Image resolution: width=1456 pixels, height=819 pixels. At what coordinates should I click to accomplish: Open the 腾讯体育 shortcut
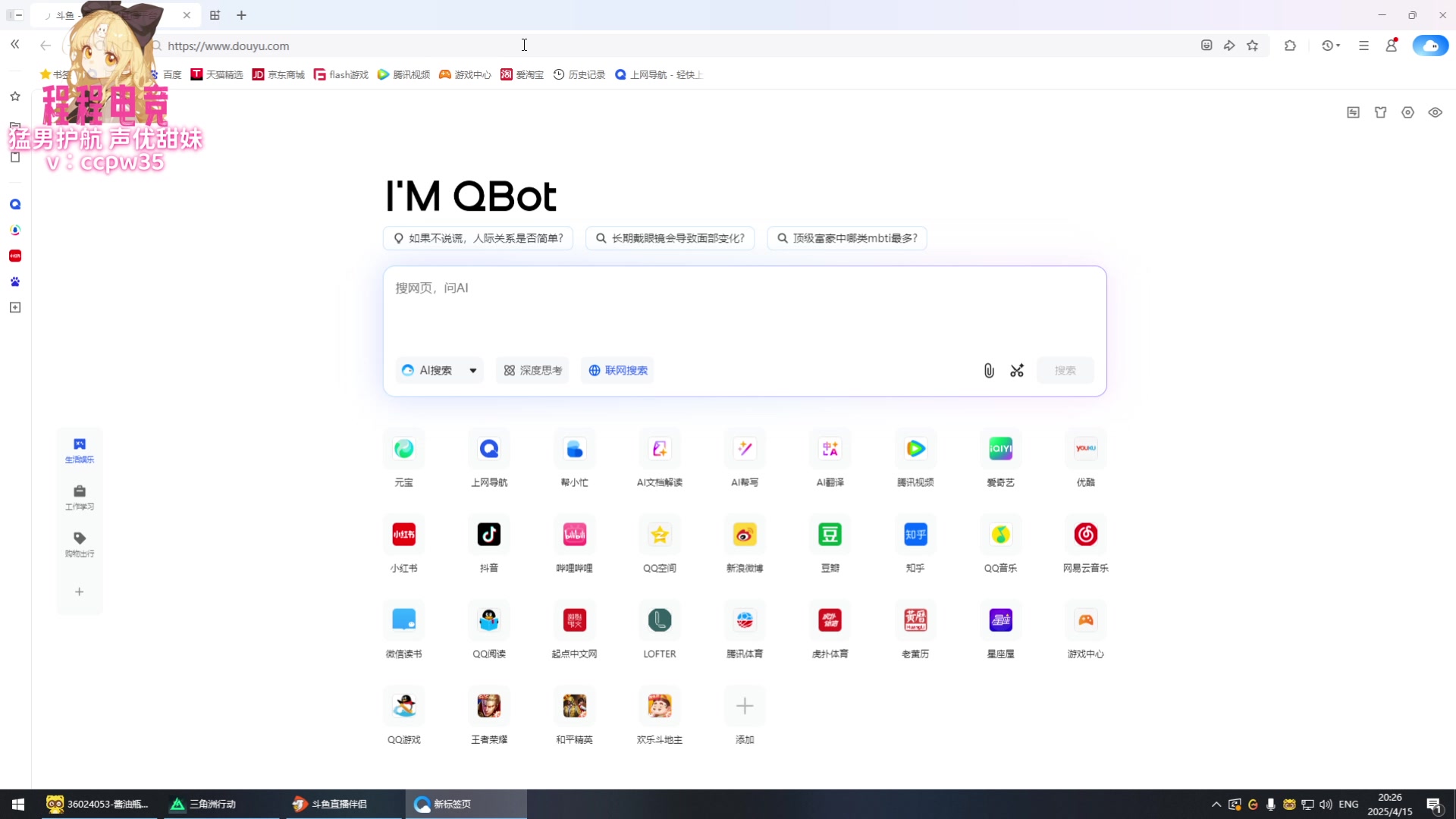click(x=745, y=620)
